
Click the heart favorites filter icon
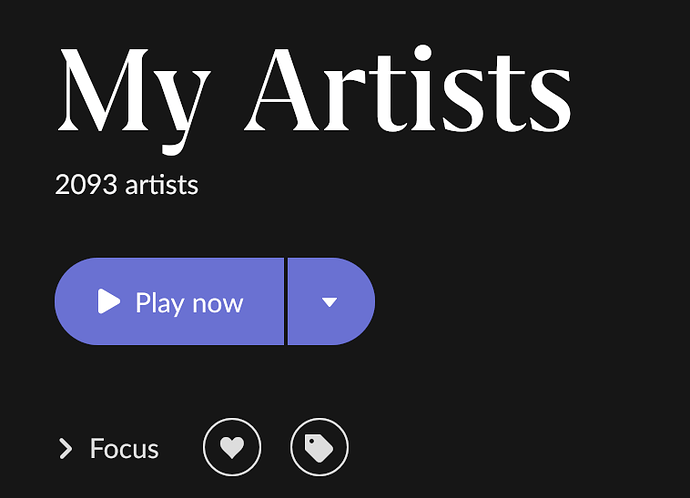click(x=232, y=447)
